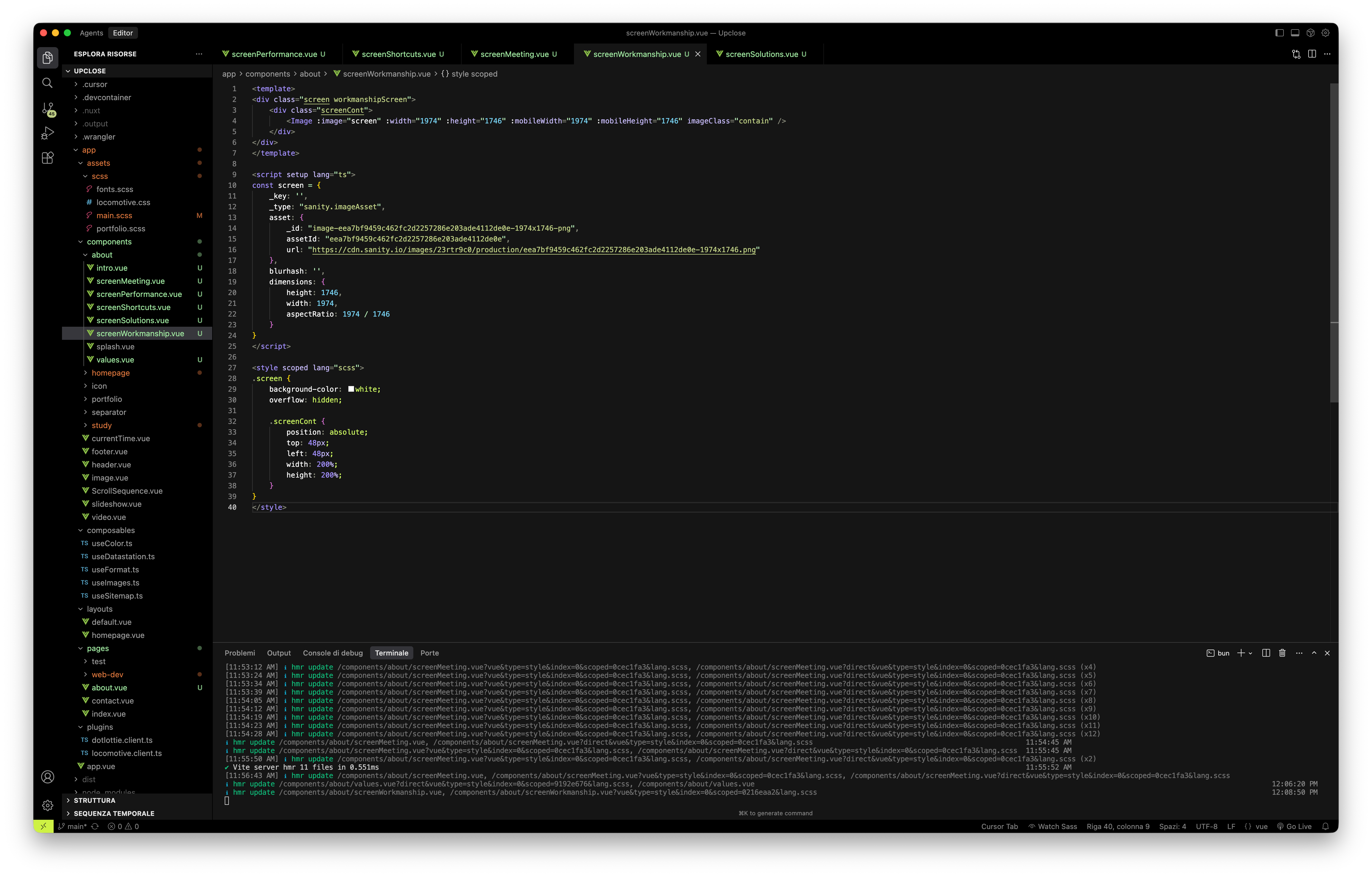Click the notifications bell in status bar
Viewport: 1372px width, 877px height.
pyautogui.click(x=1325, y=826)
